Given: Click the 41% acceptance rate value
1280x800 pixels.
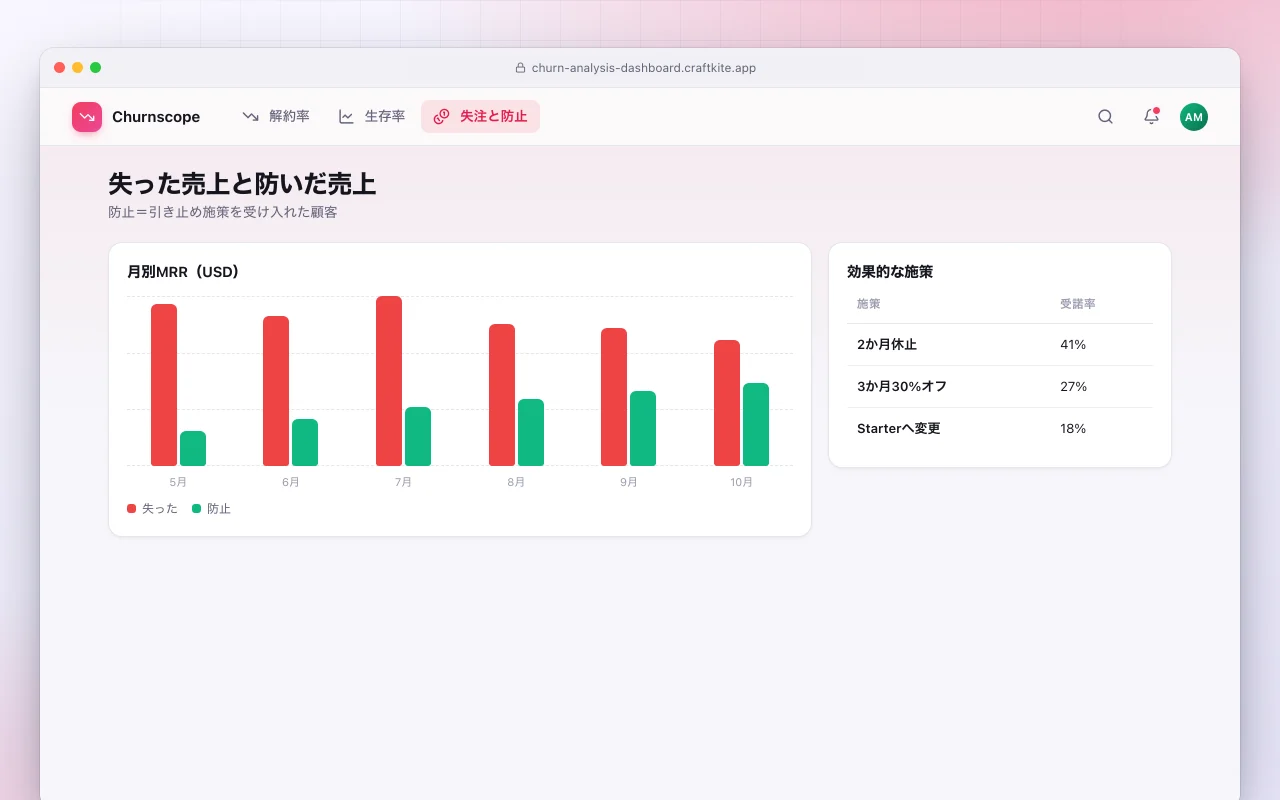Looking at the screenshot, I should tap(1073, 345).
